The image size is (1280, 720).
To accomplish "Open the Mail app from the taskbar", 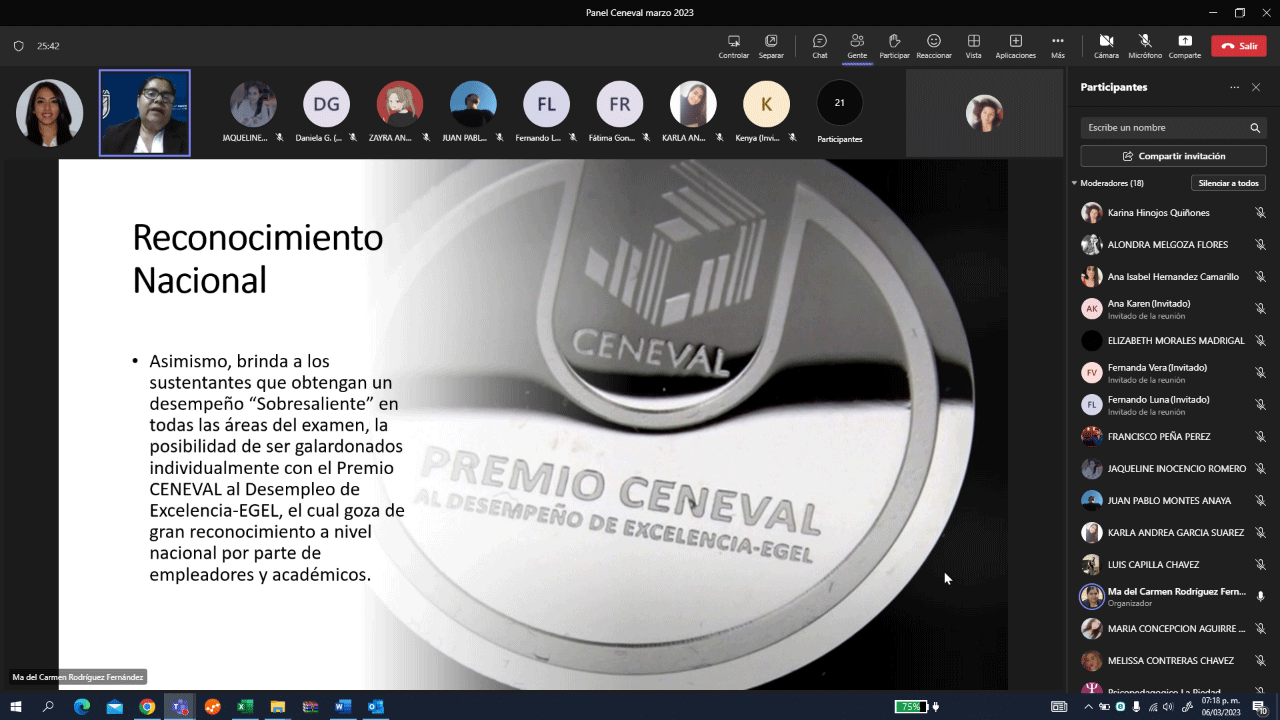I will pyautogui.click(x=114, y=706).
